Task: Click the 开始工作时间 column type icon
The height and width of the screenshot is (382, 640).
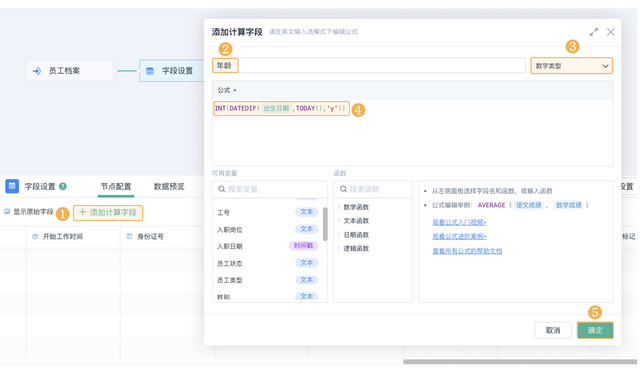Action: pyautogui.click(x=36, y=237)
